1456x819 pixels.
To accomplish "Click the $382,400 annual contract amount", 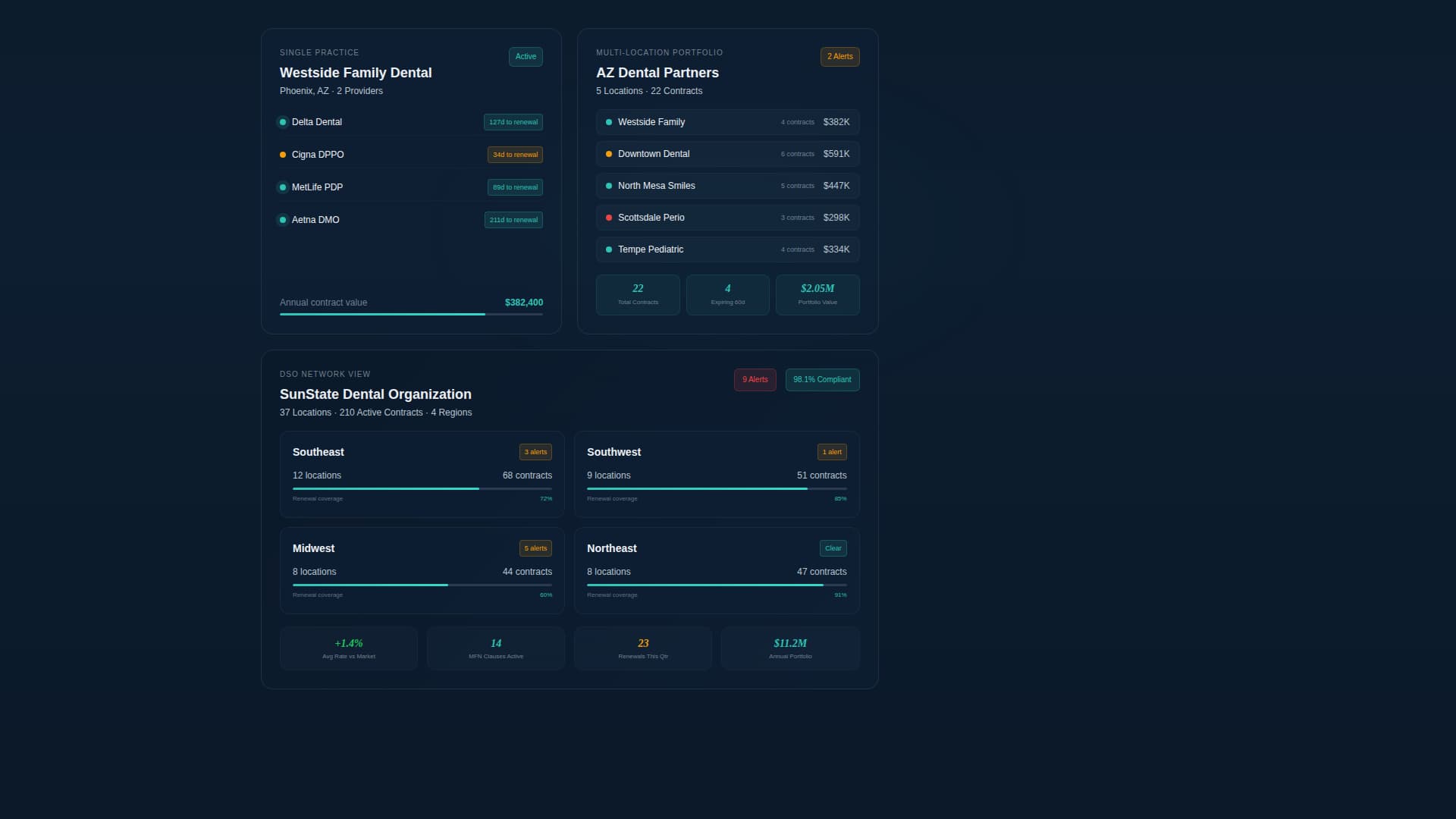I will click(x=524, y=303).
